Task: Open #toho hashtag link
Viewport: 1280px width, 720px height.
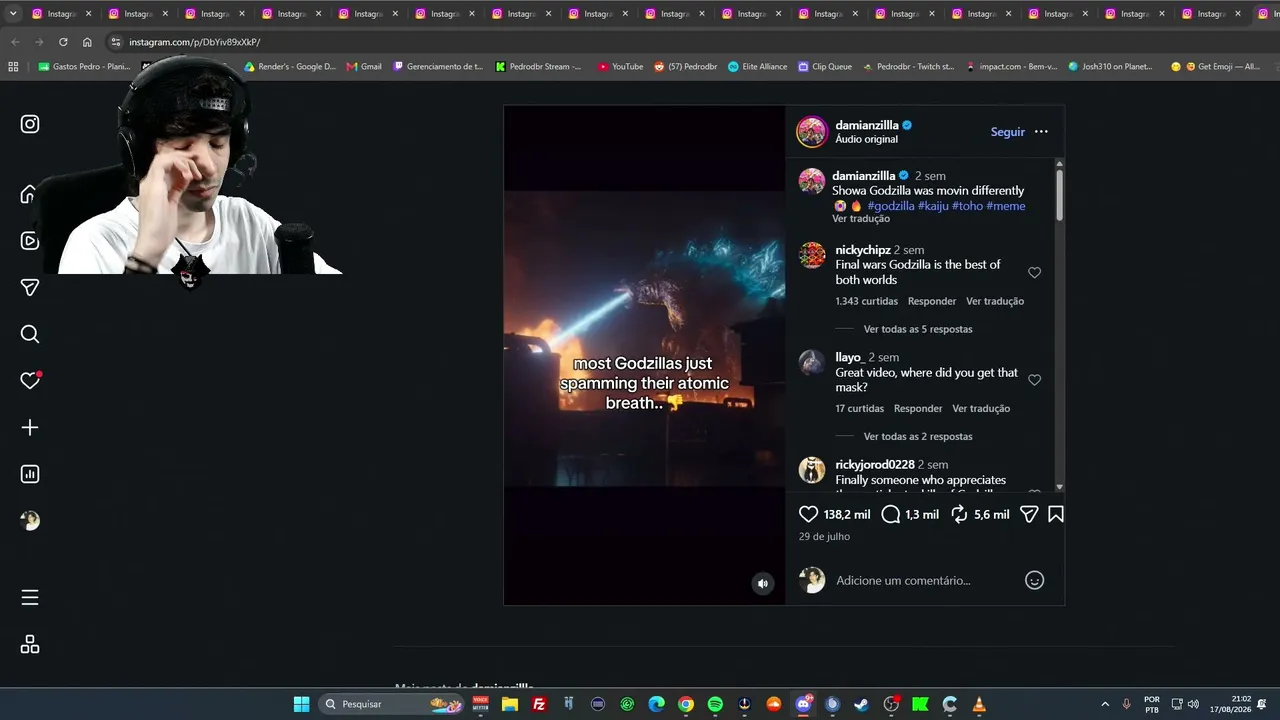Action: [967, 206]
